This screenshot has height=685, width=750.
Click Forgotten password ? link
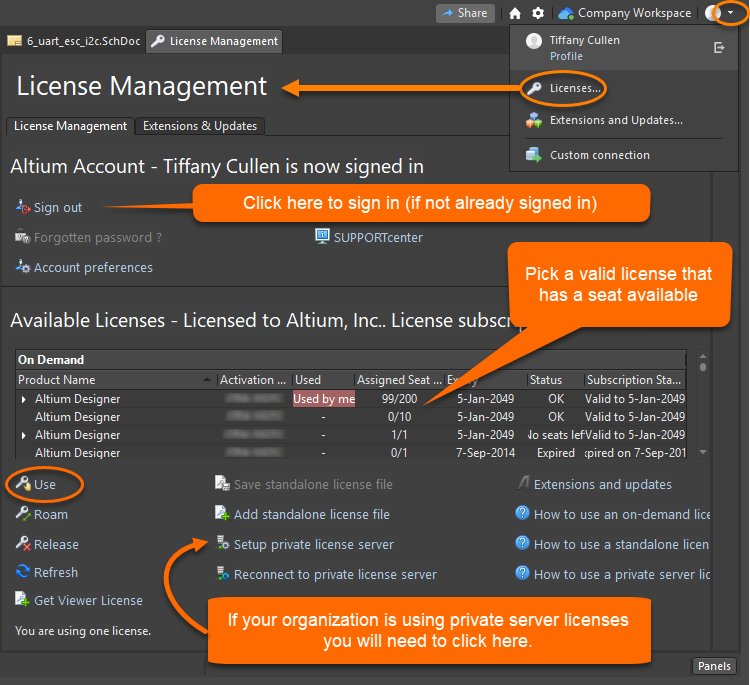(x=98, y=237)
